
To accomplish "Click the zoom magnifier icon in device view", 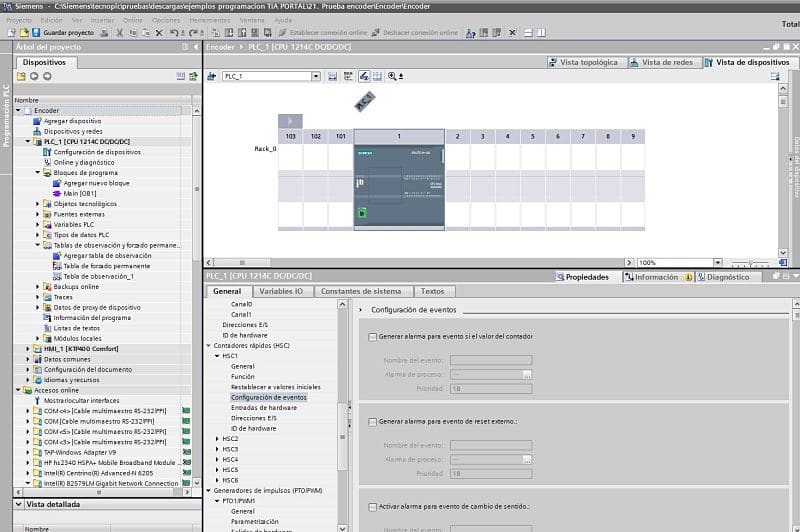I will point(392,76).
